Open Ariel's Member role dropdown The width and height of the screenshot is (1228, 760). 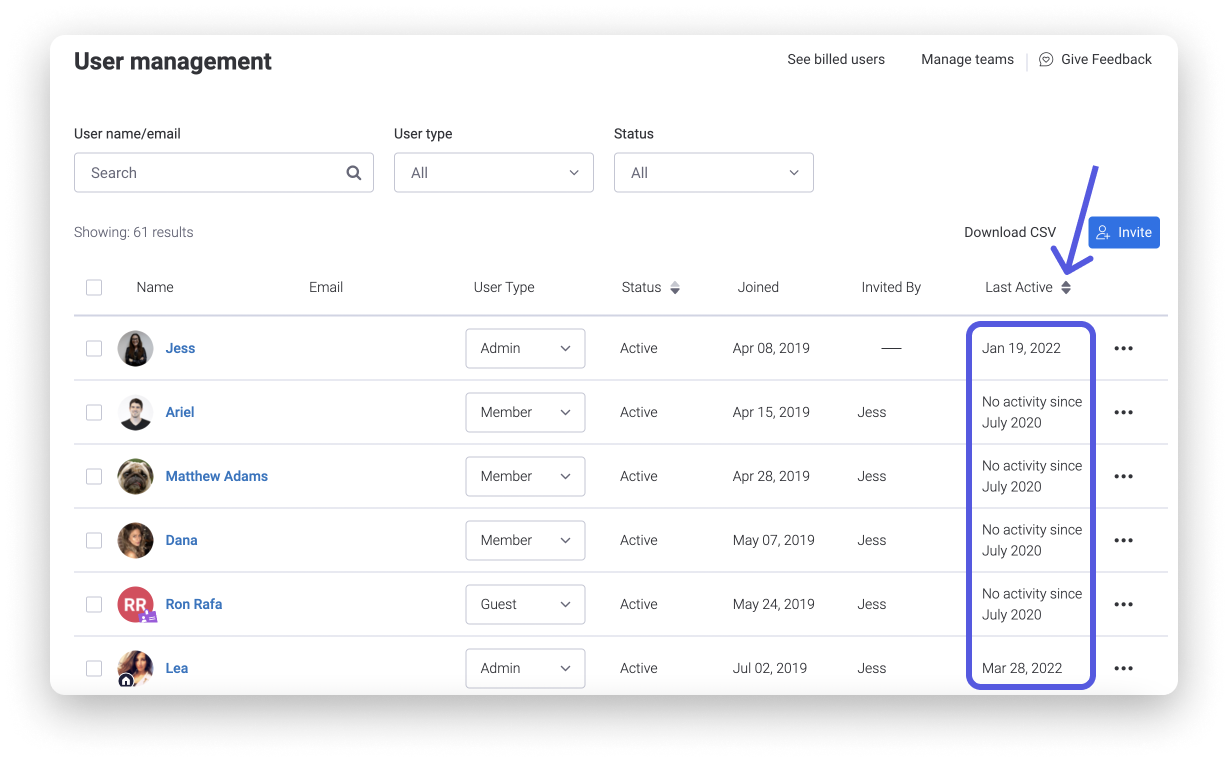tap(525, 412)
